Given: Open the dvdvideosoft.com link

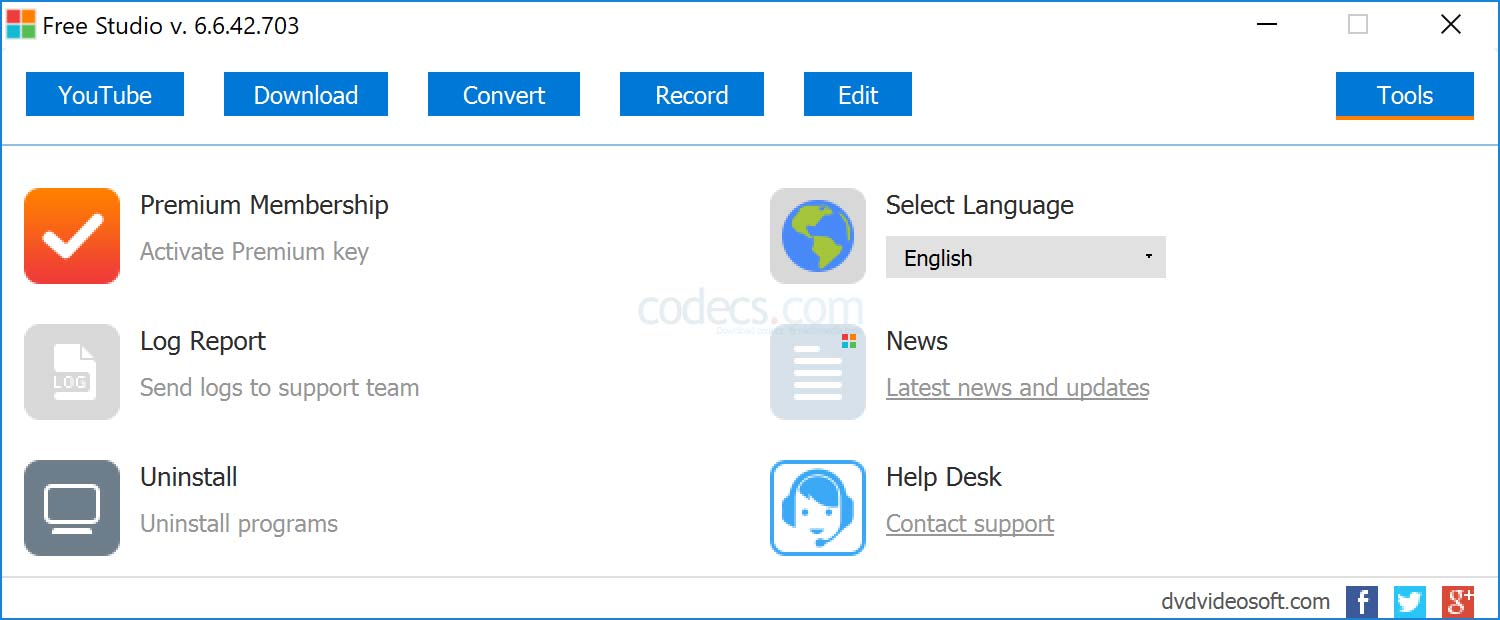Looking at the screenshot, I should pyautogui.click(x=1246, y=602).
